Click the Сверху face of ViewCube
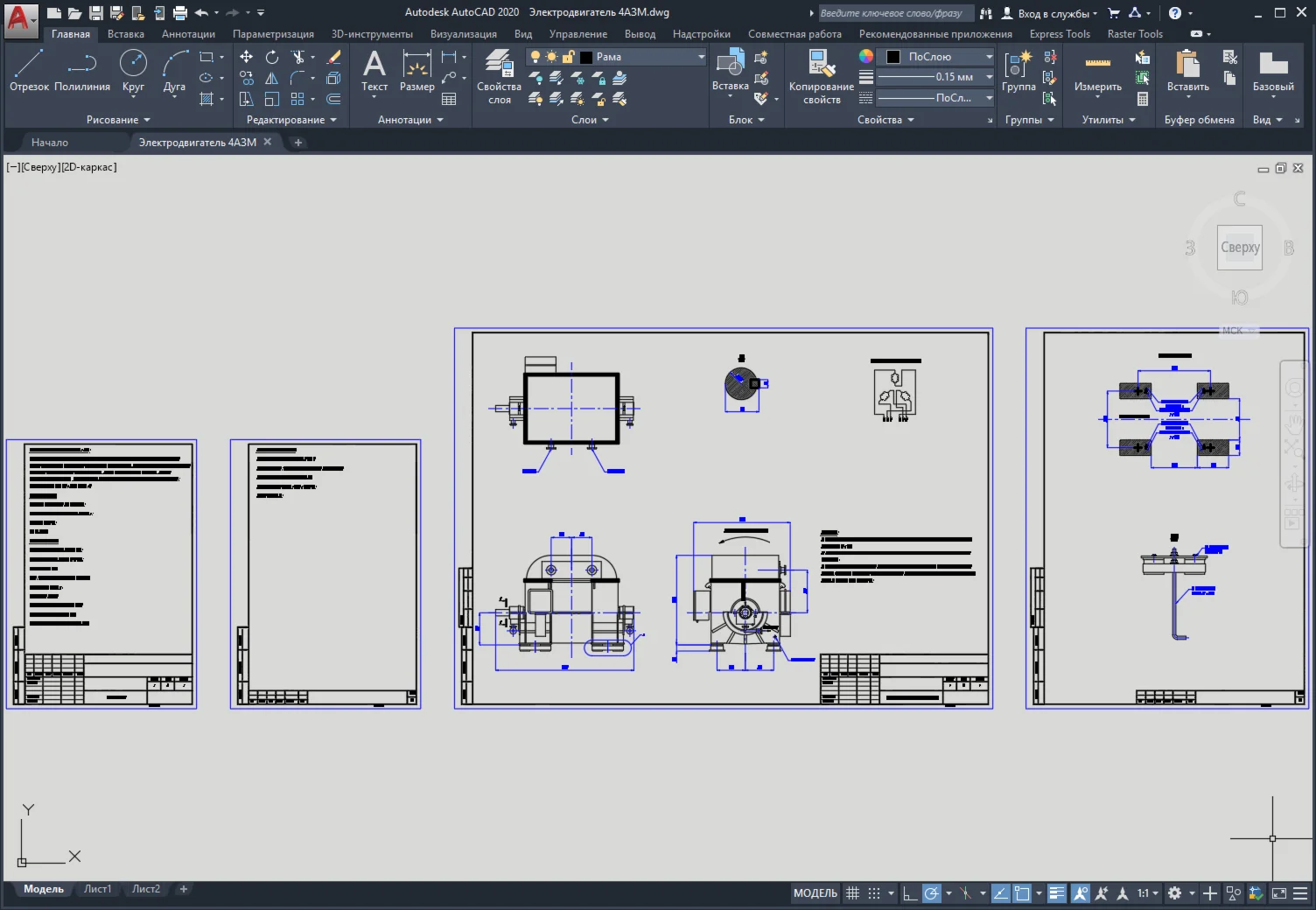This screenshot has height=910, width=1316. (x=1240, y=248)
